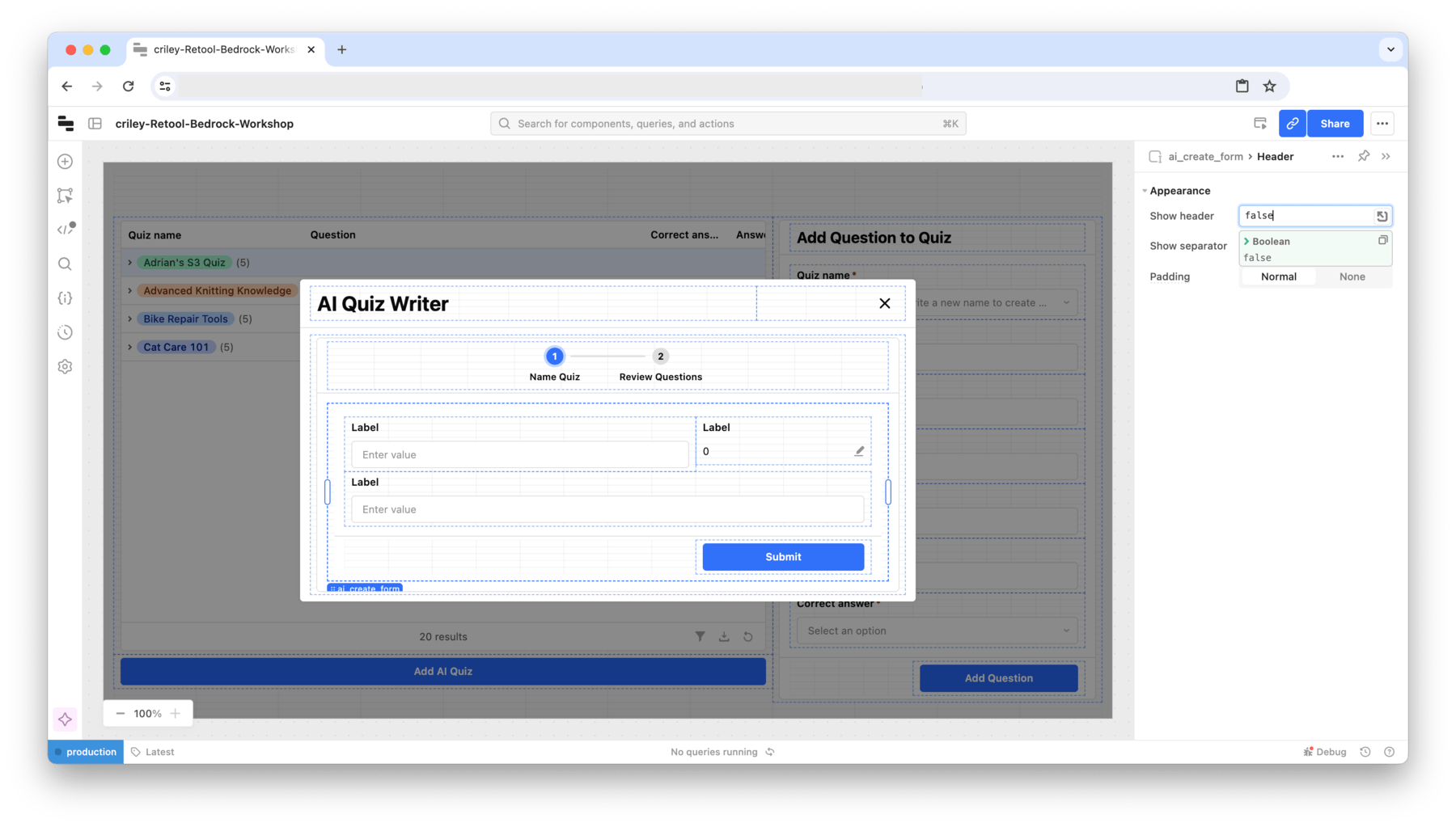Viewport: 1456px width, 827px height.
Task: Copy the app link with link icon
Action: [1293, 124]
